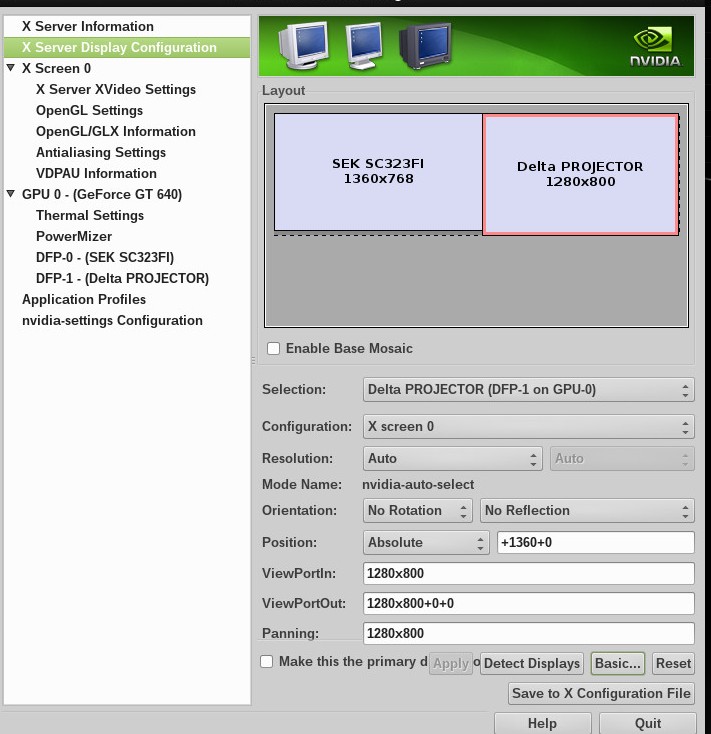Open OpenGL/GLX Information page
The image size is (711, 734).
(116, 132)
